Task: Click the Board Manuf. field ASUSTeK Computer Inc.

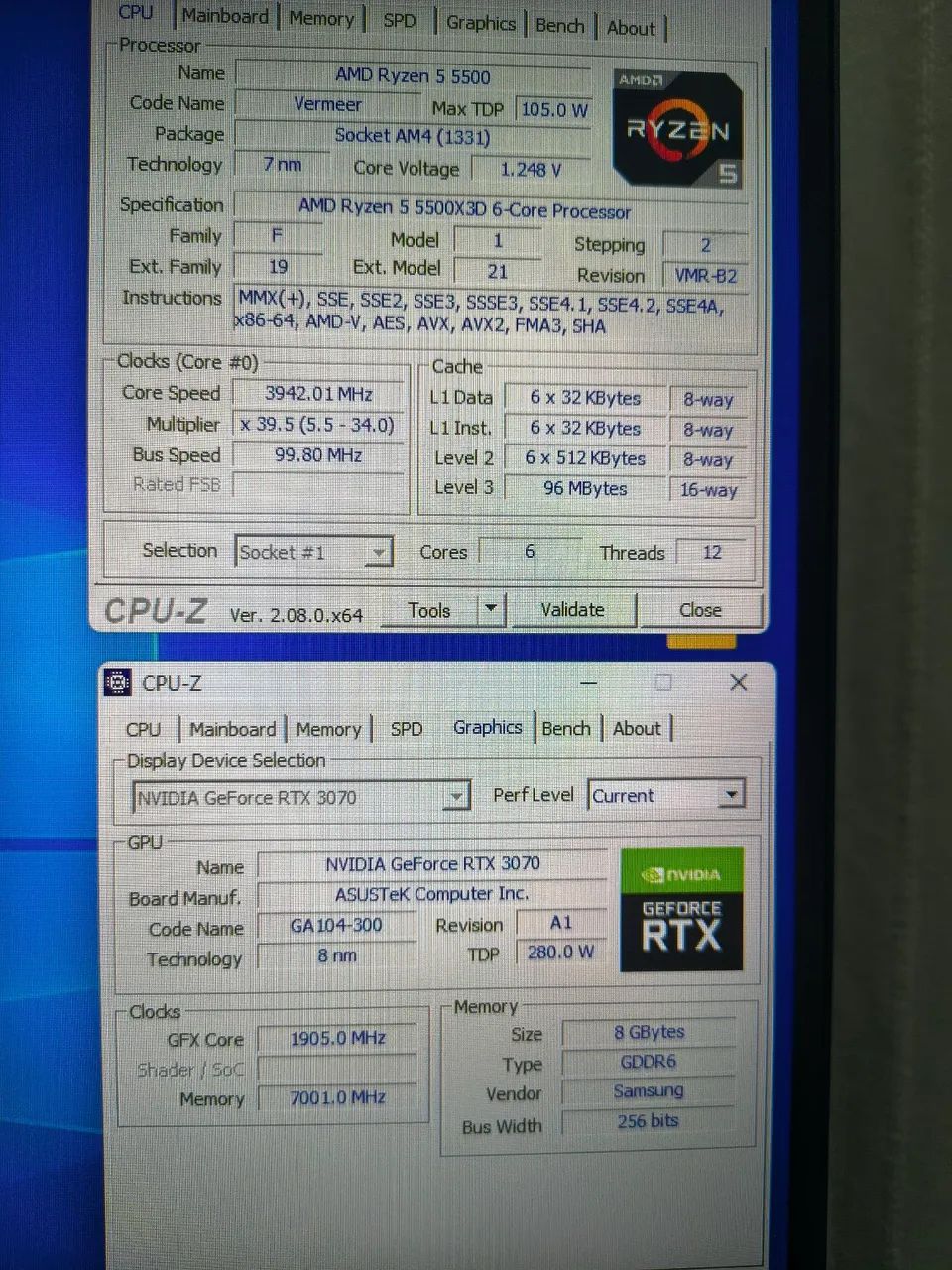Action: click(x=432, y=894)
